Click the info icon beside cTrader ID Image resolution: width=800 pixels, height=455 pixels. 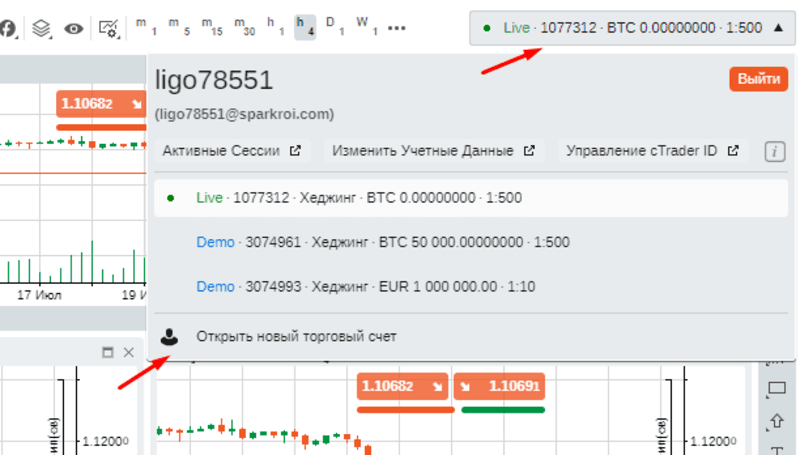pos(774,151)
